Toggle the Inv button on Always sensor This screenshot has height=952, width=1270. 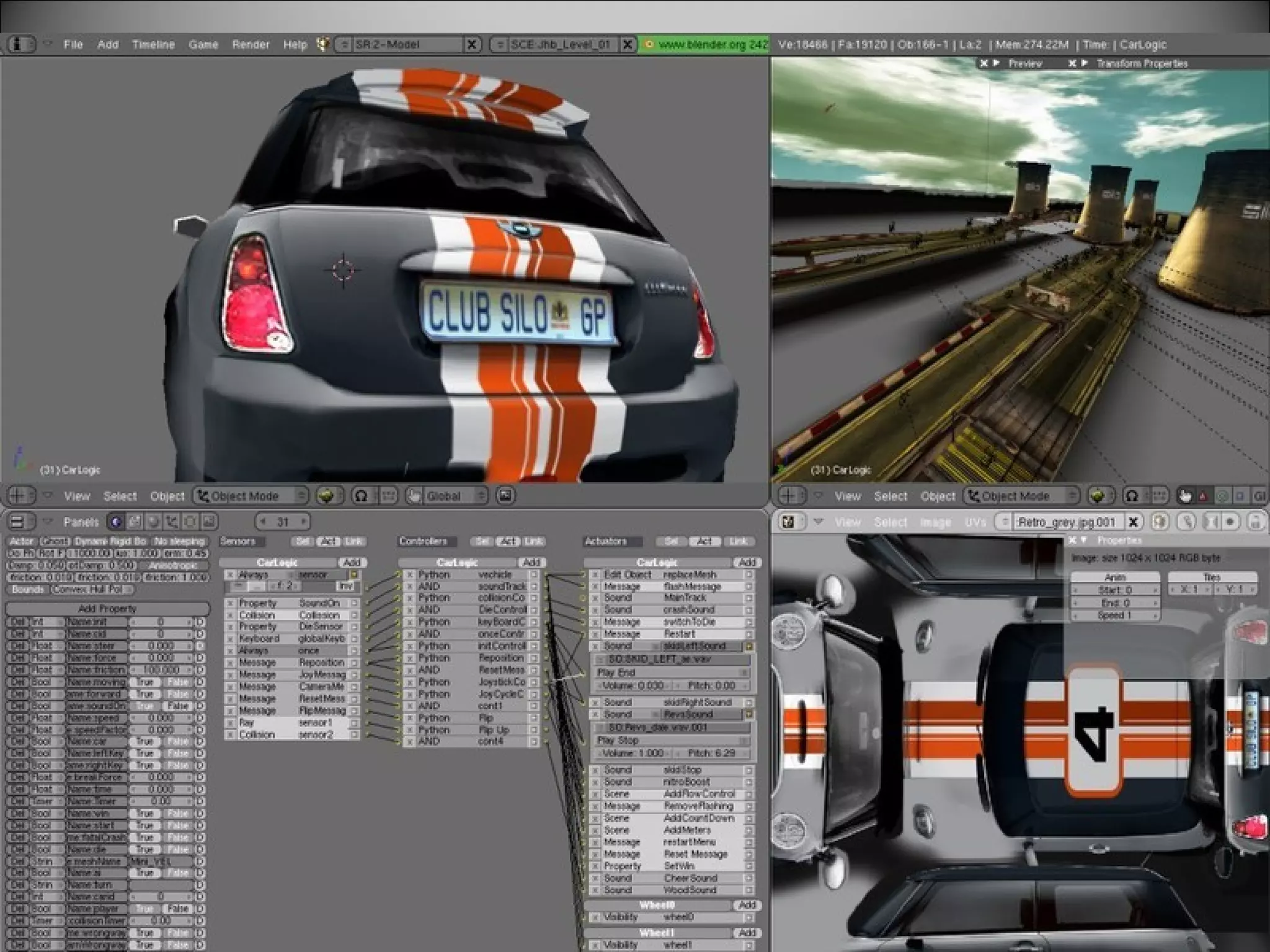coord(345,586)
